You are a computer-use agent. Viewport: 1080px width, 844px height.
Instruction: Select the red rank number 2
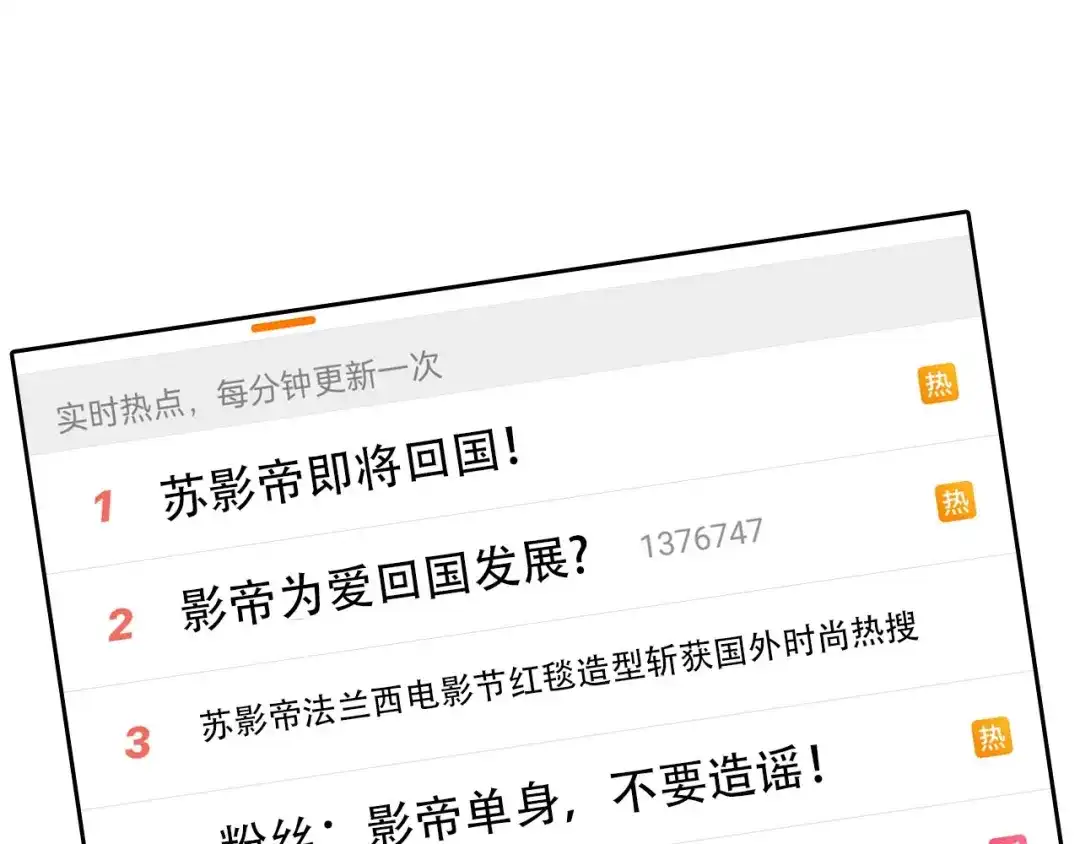click(121, 625)
